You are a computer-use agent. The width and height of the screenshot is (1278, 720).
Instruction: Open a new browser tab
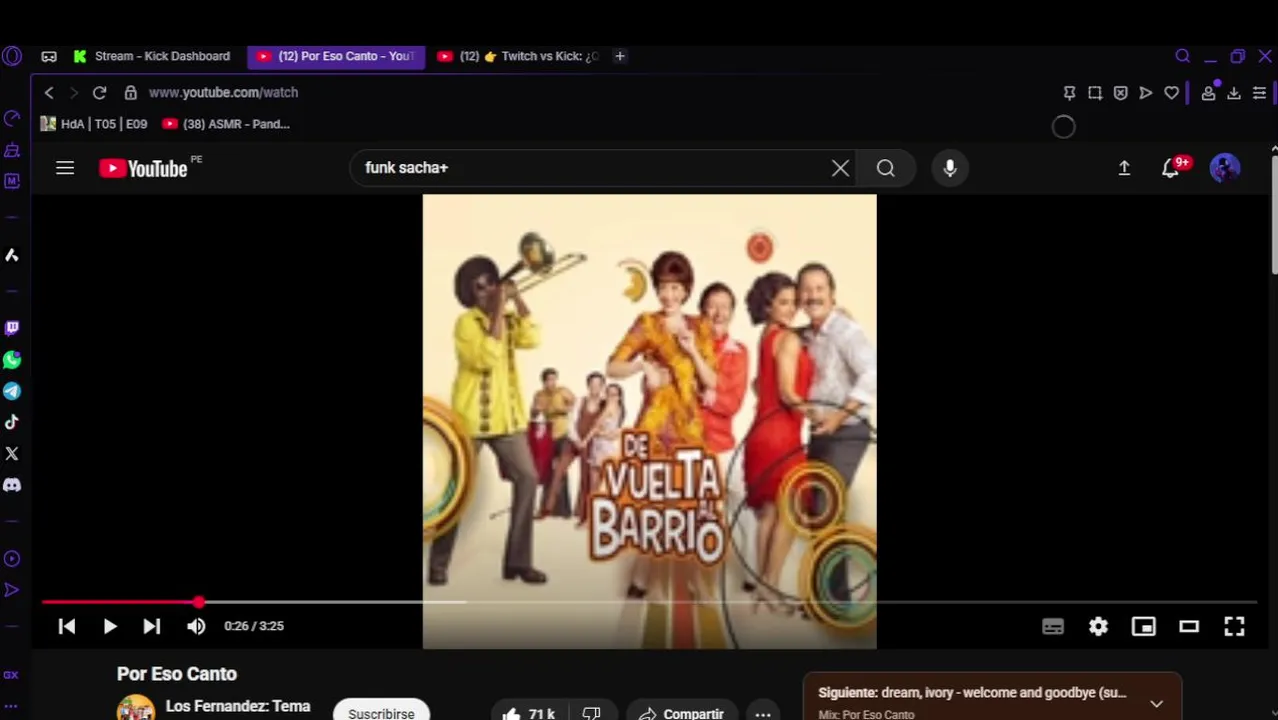tap(620, 56)
